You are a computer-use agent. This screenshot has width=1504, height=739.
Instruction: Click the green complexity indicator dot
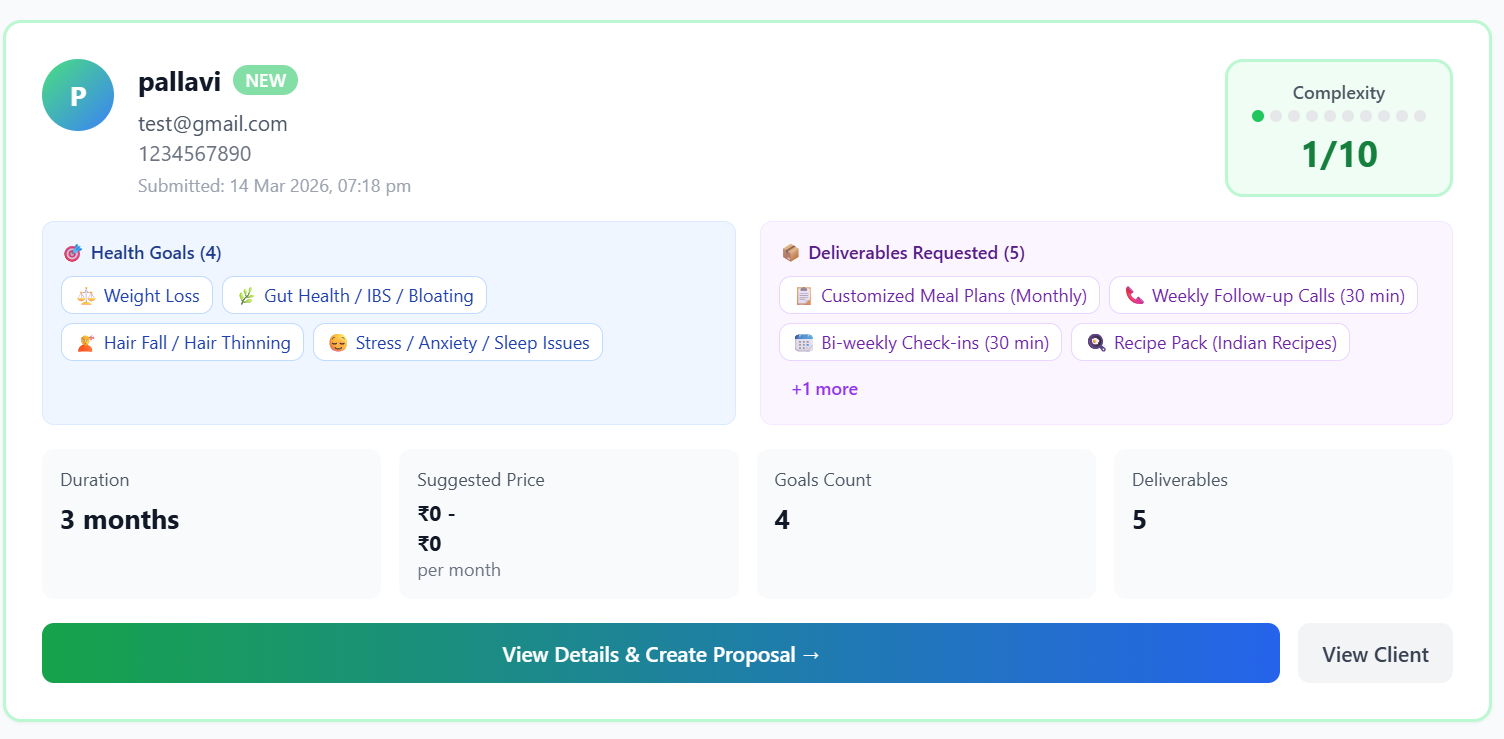[x=1258, y=116]
